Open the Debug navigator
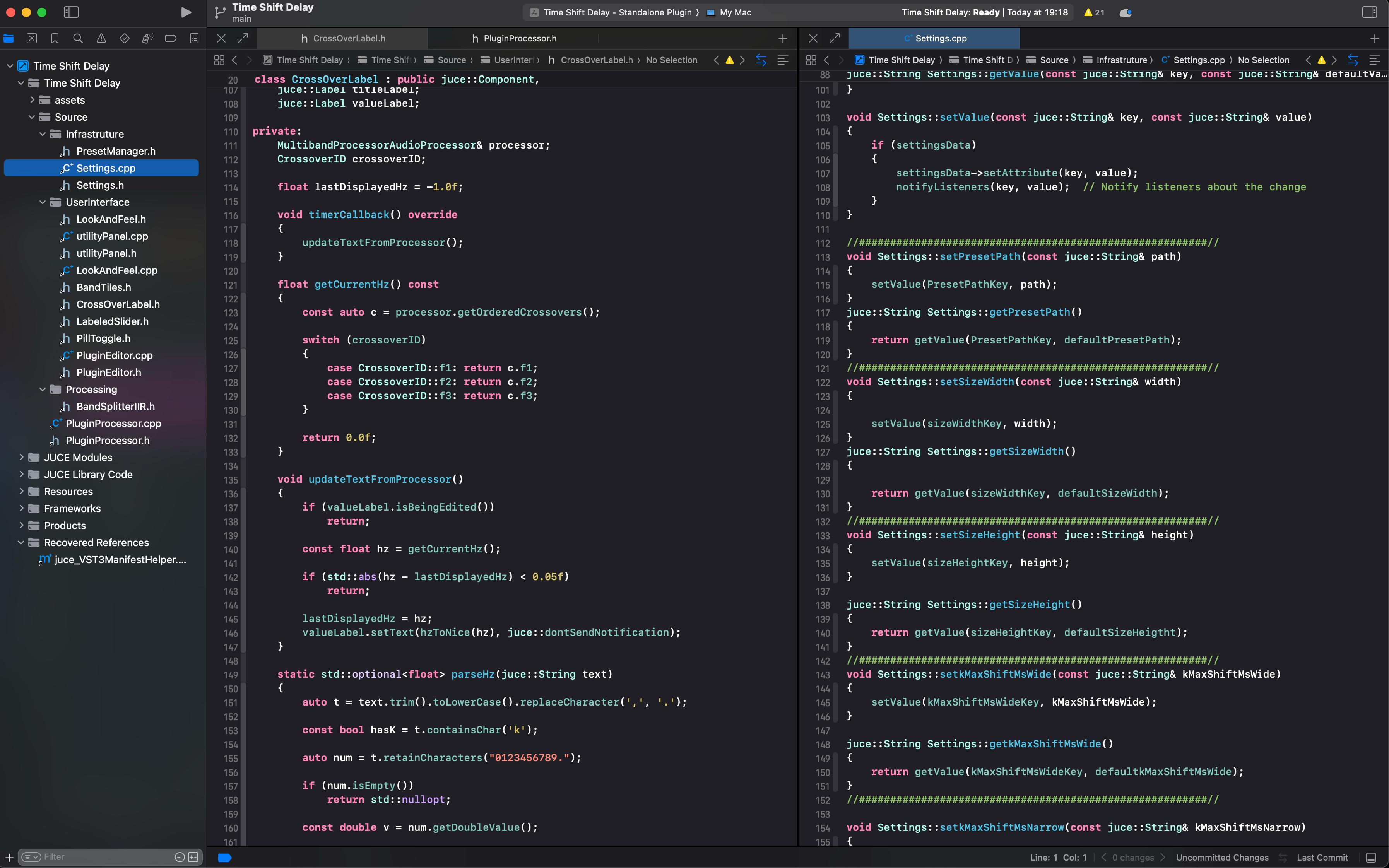1389x868 pixels. [x=147, y=38]
